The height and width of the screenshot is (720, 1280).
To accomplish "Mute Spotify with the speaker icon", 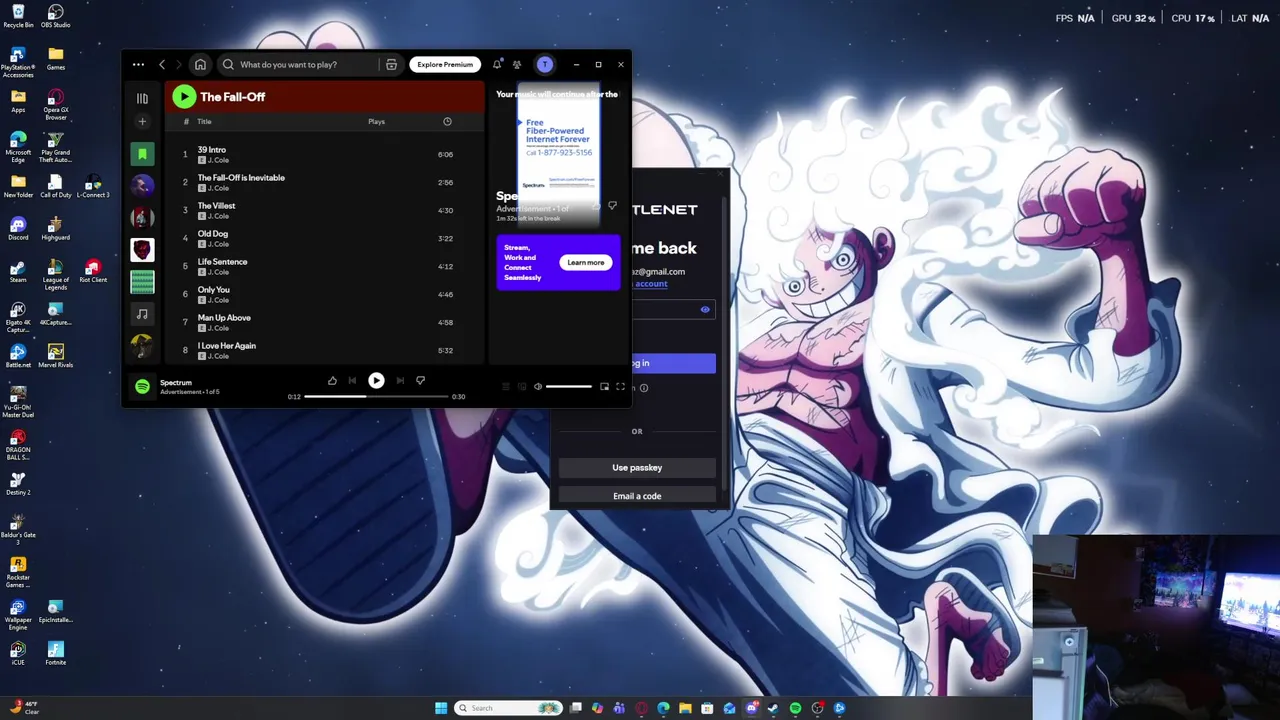I will point(538,386).
